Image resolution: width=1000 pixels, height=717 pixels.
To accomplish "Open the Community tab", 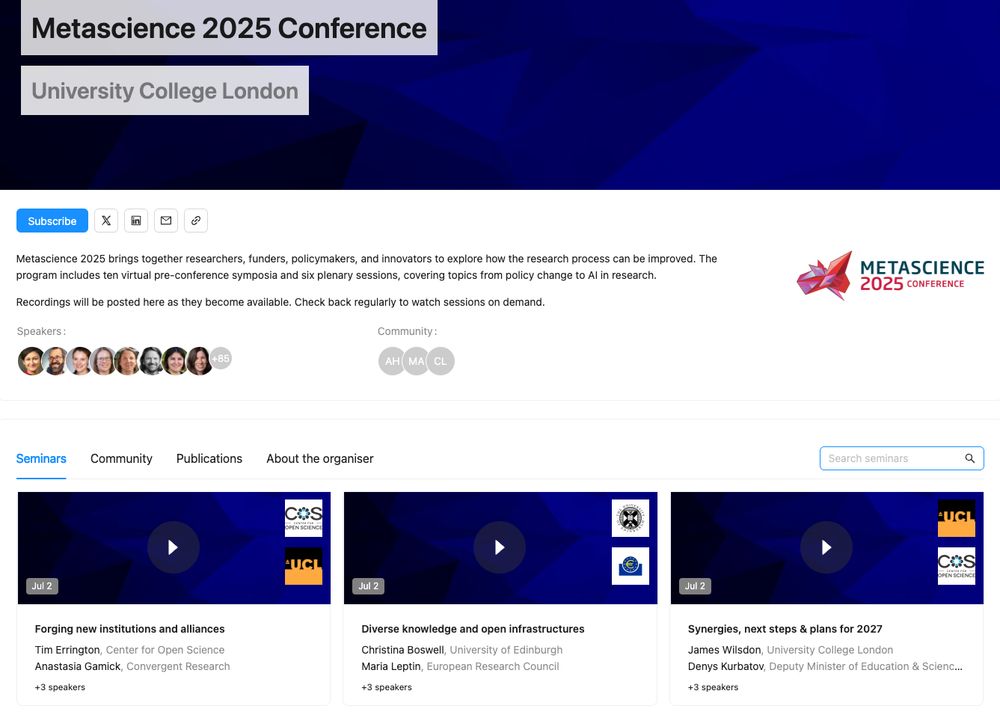I will [121, 459].
